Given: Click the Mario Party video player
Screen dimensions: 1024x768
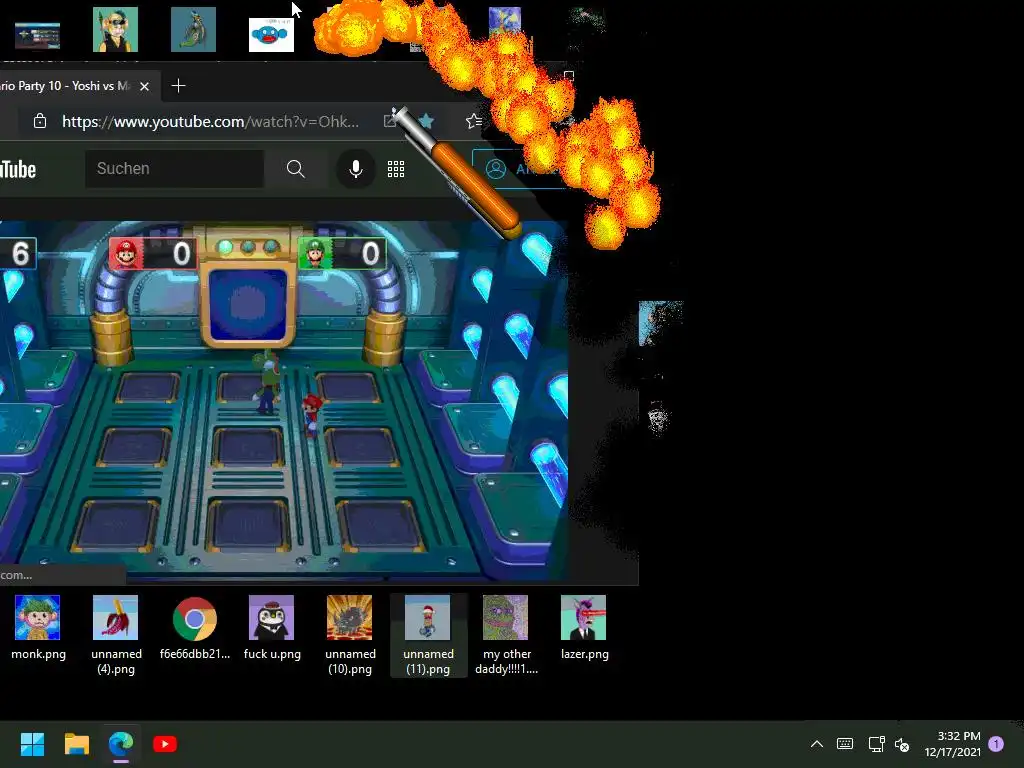Looking at the screenshot, I should point(283,401).
